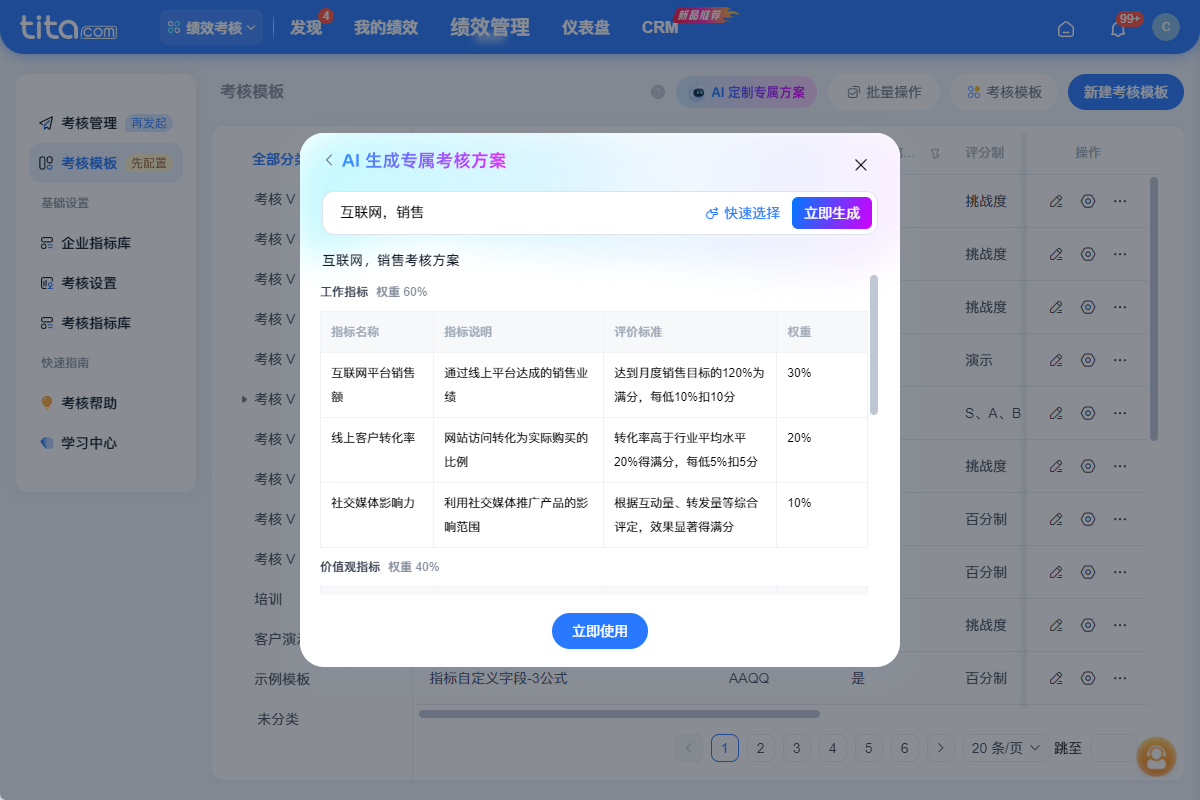Close the AI 生成专属考核方案 dialog

point(861,165)
